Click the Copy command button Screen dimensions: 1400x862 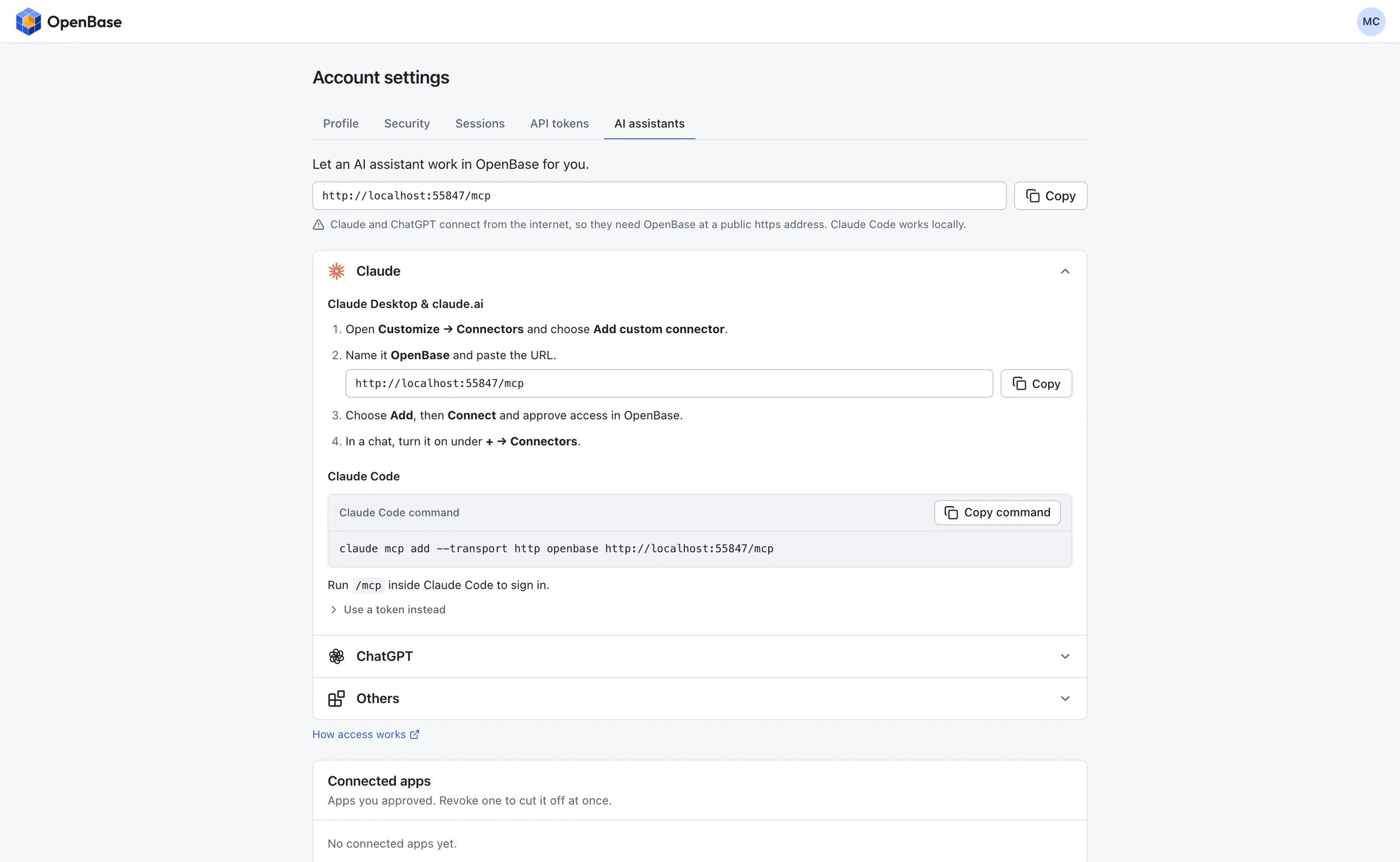pos(998,512)
